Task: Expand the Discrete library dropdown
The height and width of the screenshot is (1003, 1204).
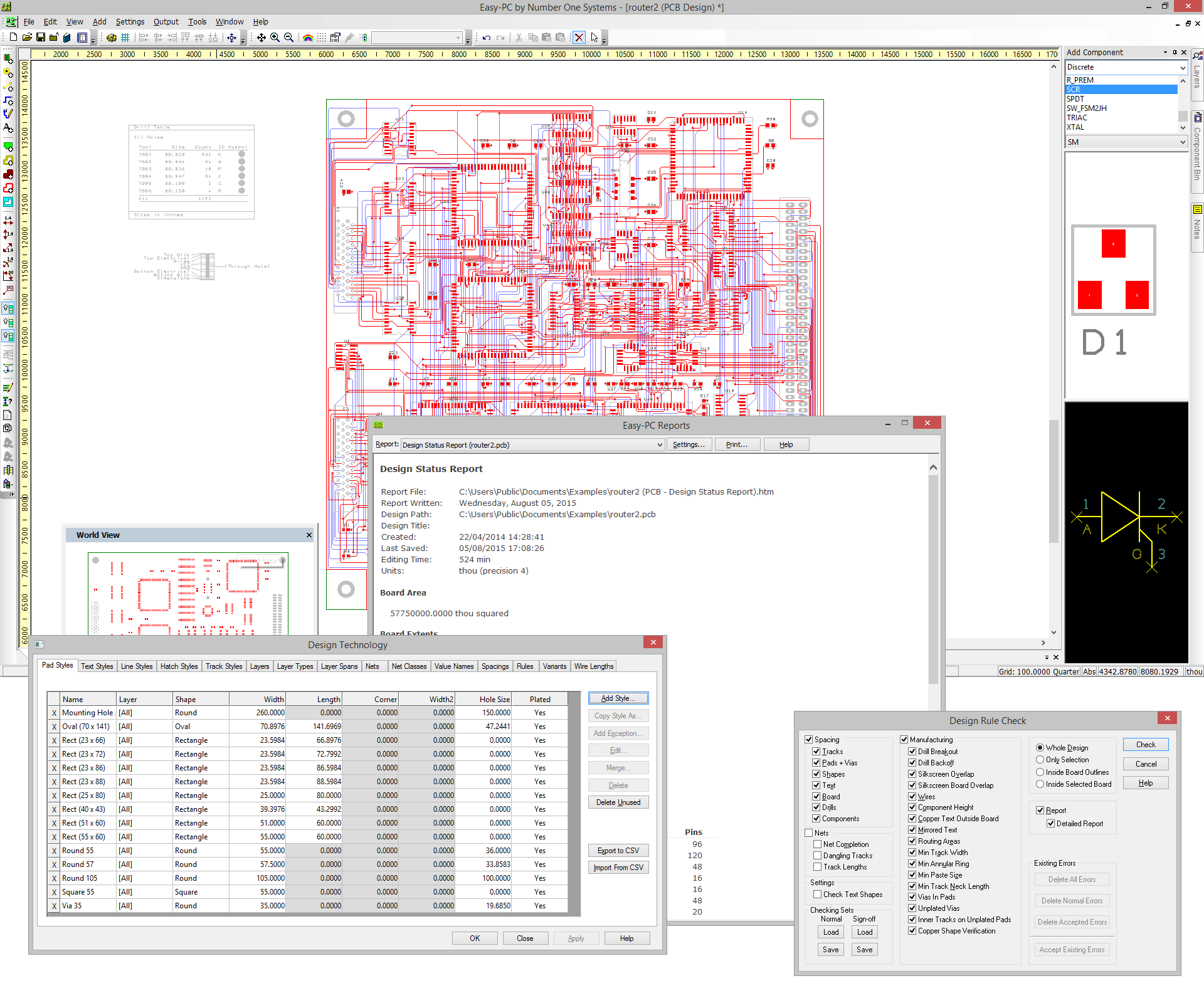Action: click(x=1183, y=68)
